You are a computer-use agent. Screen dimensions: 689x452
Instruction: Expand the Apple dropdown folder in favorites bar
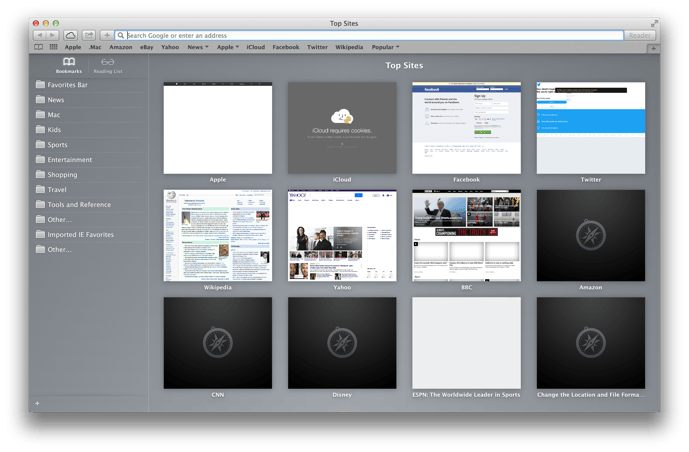tap(228, 47)
